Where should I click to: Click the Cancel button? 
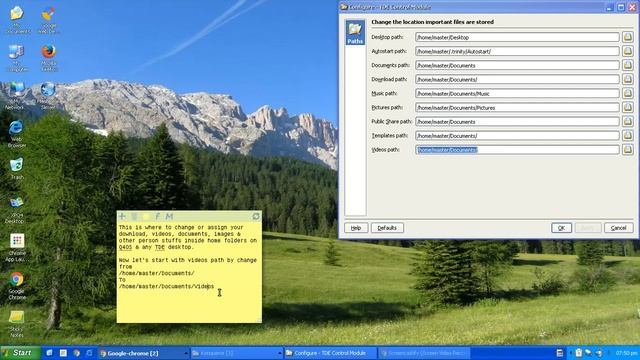[x=618, y=228]
